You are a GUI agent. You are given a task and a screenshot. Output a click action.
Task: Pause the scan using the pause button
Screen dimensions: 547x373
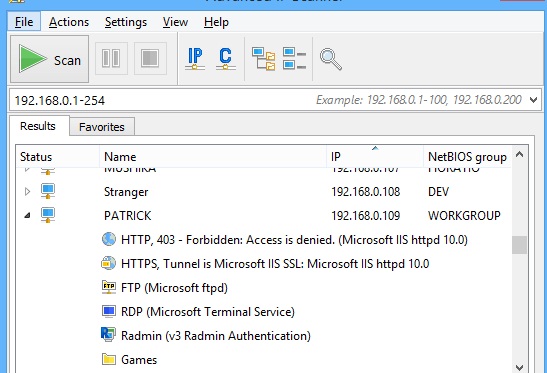[111, 58]
